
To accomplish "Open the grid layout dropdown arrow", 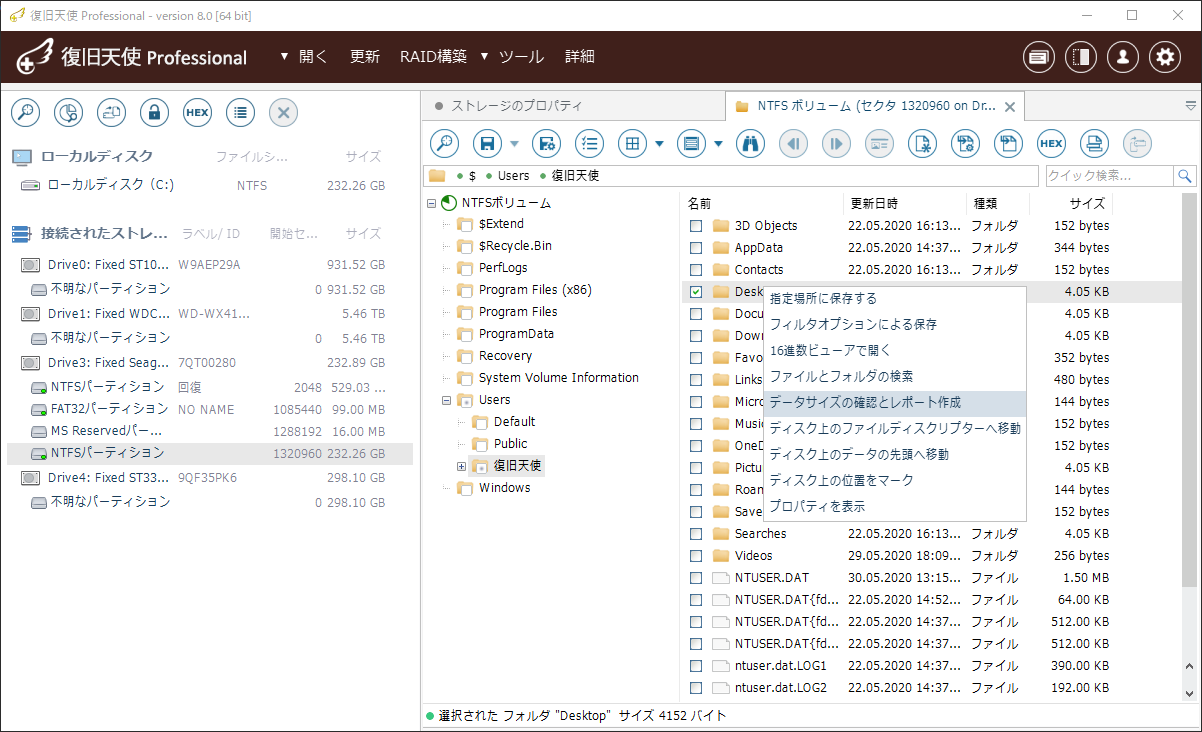I will pyautogui.click(x=660, y=144).
